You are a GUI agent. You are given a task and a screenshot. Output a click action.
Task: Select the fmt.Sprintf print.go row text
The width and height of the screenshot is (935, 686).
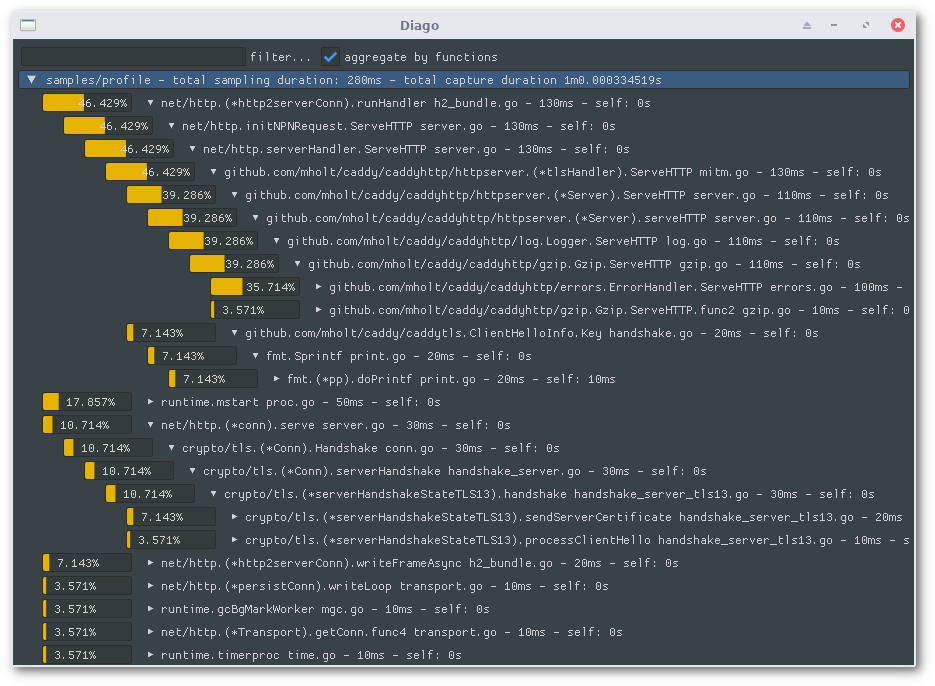coord(398,356)
